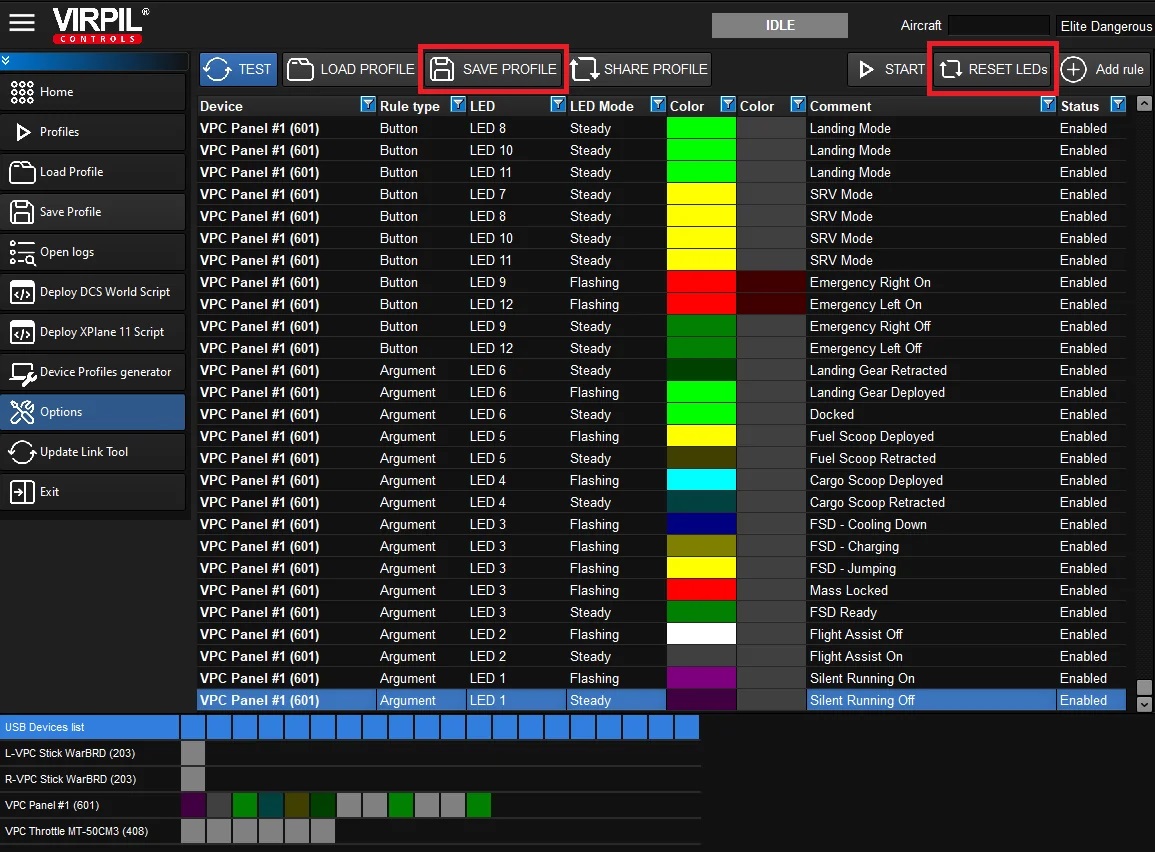Click the TEST button label

coord(254,69)
